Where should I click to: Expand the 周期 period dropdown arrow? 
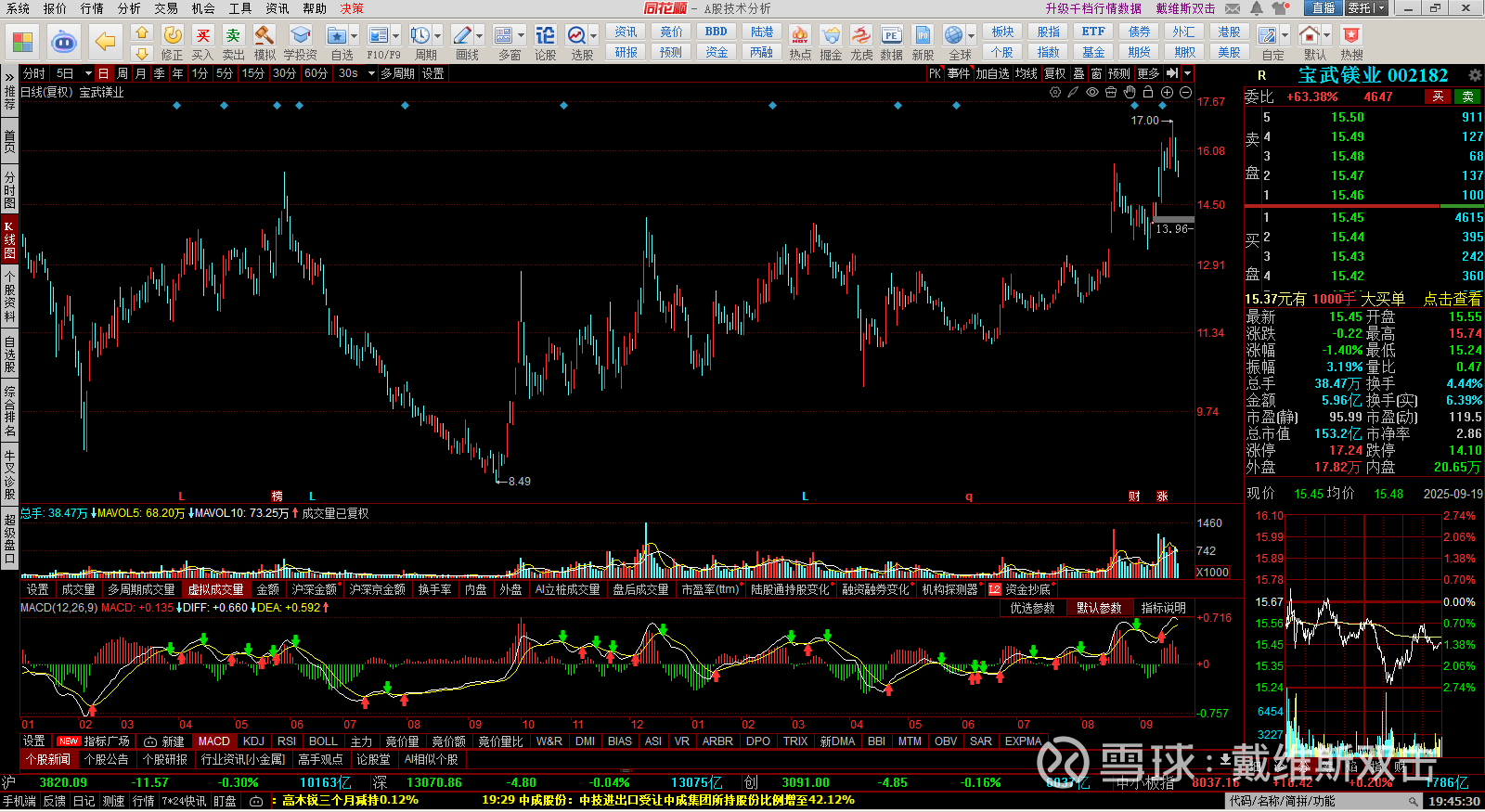tap(438, 36)
